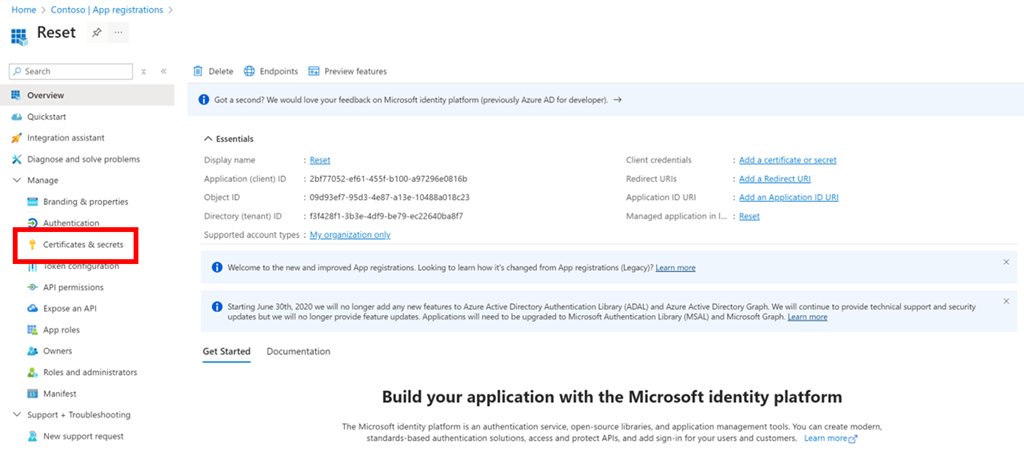Select the Get Started tab
Viewport: 1024px width, 472px height.
click(x=226, y=352)
